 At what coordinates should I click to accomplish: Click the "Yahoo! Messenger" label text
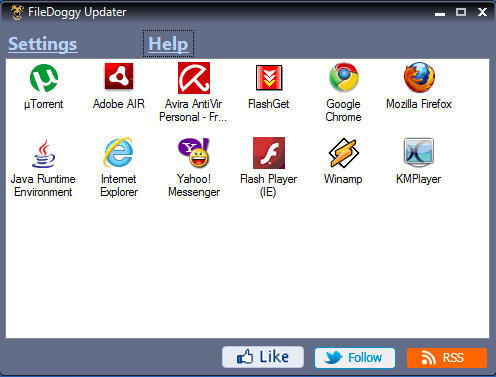point(194,186)
